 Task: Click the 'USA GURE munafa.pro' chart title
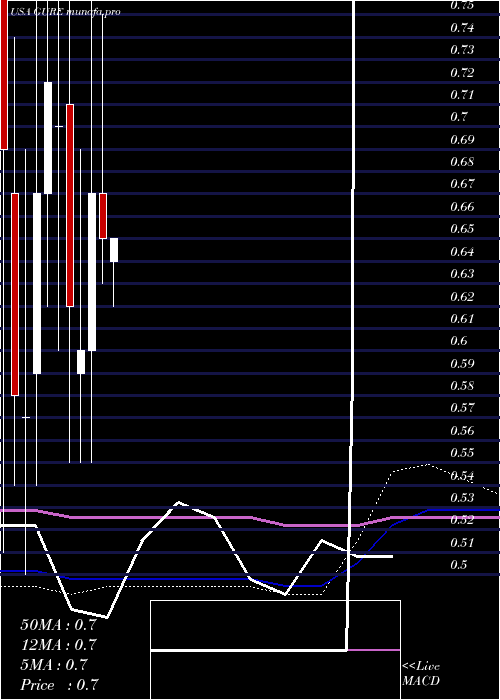[65, 12]
